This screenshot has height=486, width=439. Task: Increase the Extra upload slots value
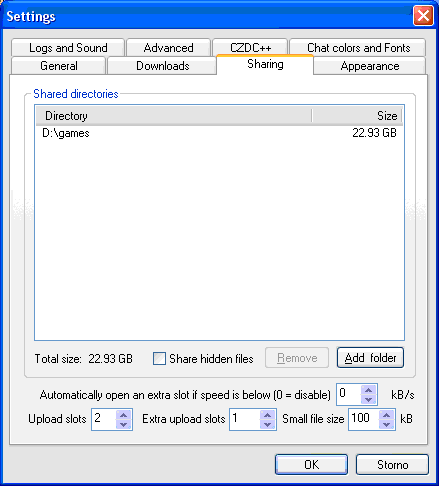coord(267,415)
